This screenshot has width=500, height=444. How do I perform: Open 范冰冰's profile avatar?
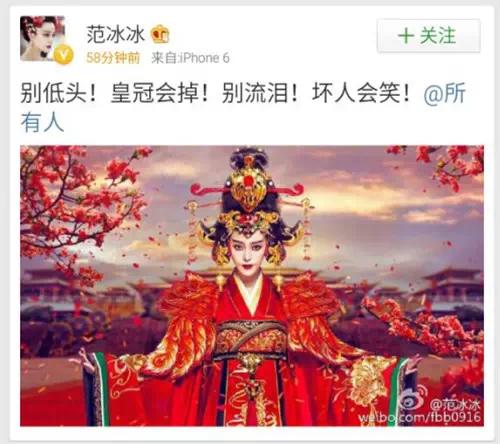[x=42, y=39]
